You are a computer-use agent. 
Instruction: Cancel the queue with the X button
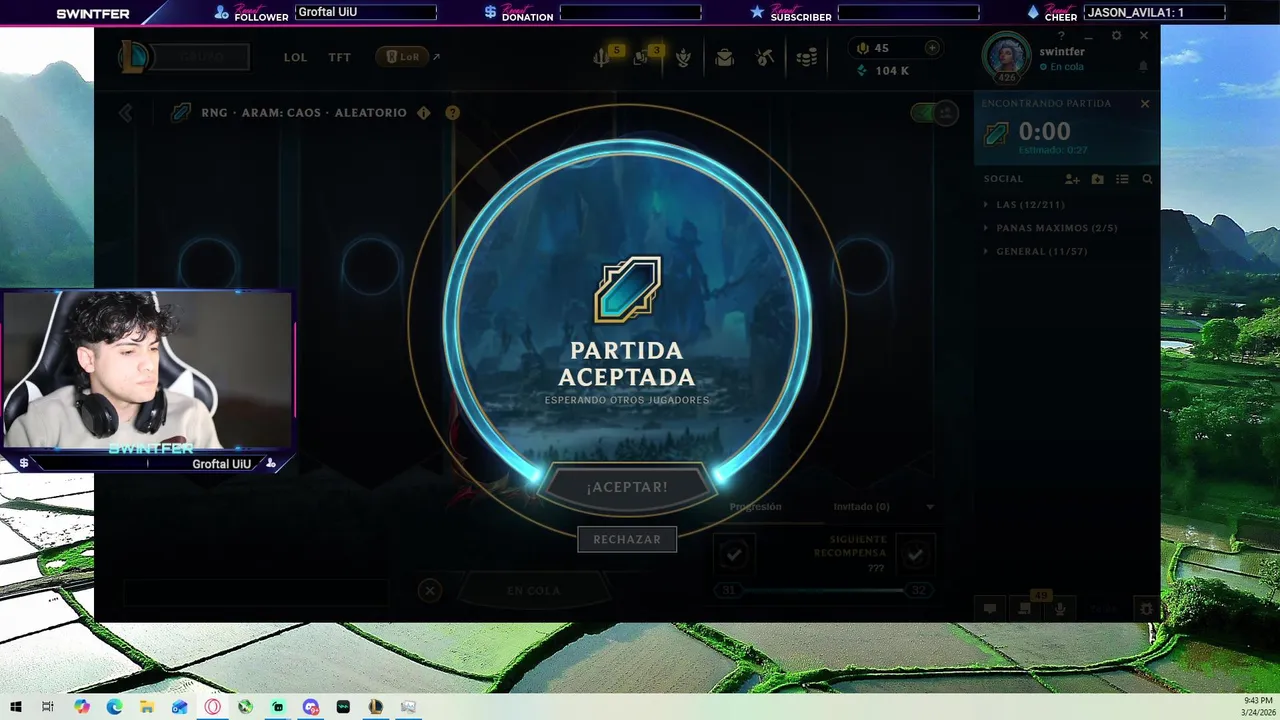tap(430, 590)
